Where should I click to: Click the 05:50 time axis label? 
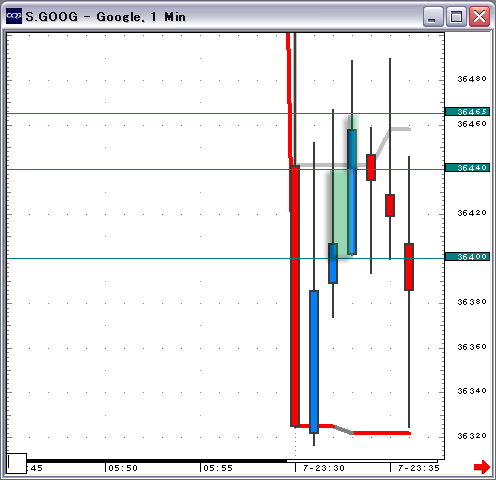(x=123, y=468)
